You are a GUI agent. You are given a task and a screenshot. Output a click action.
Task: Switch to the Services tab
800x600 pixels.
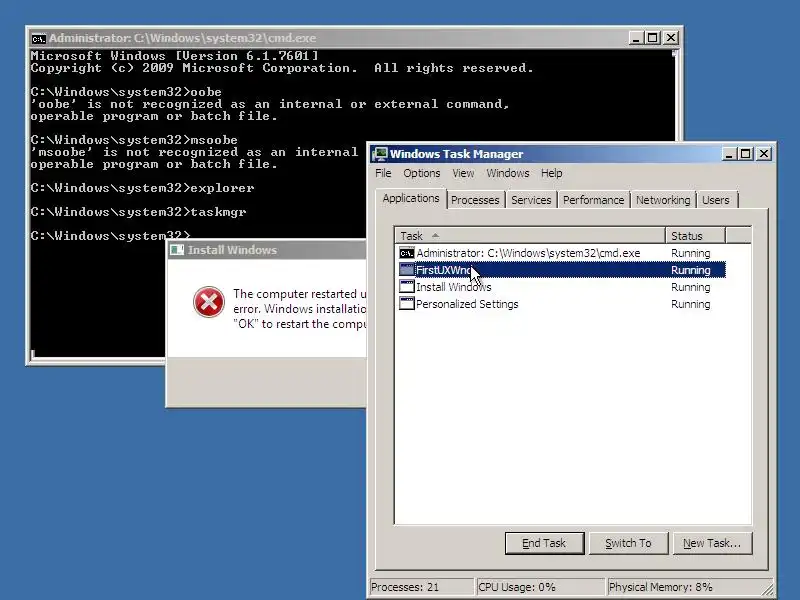tap(531, 200)
